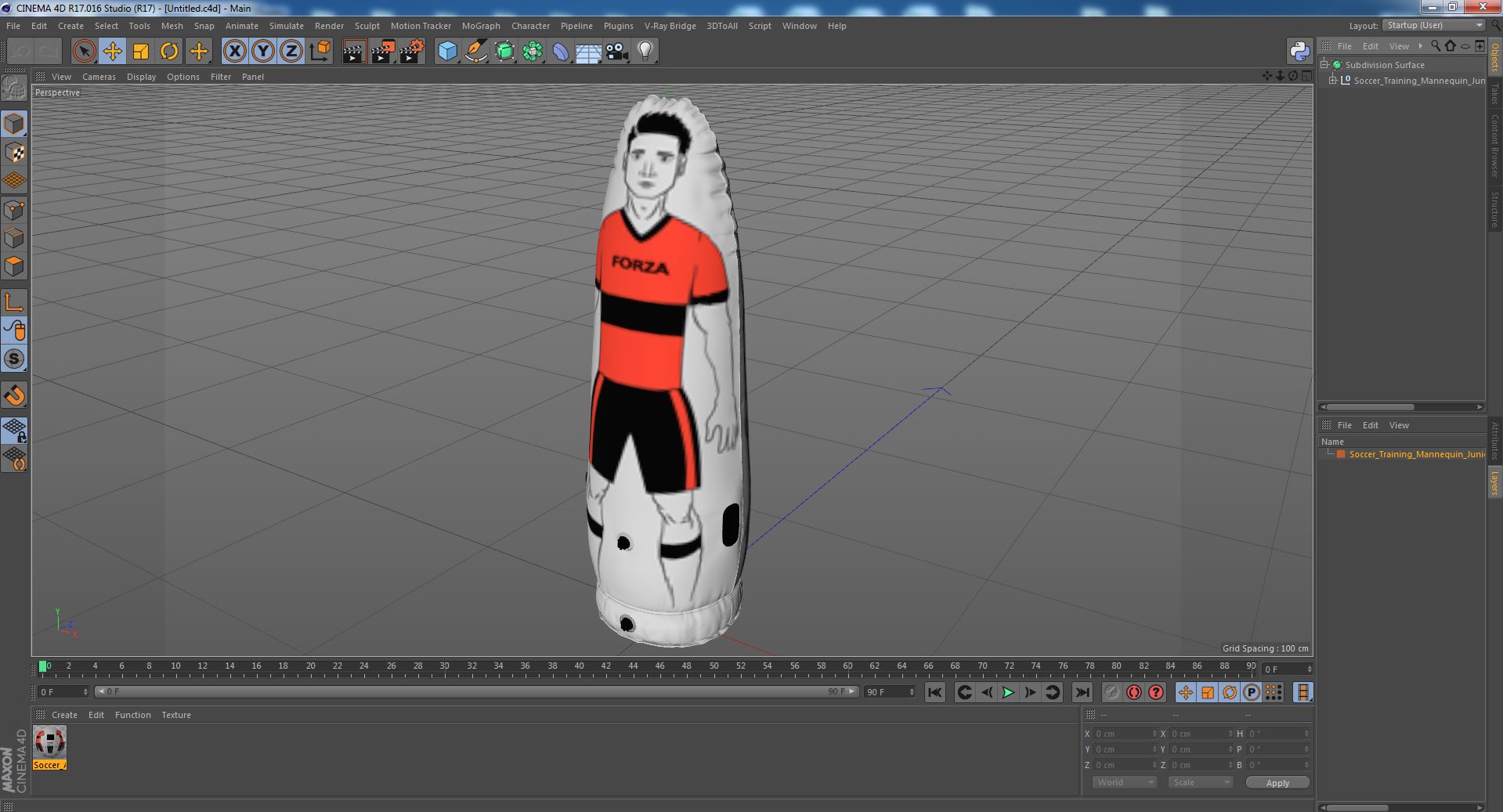Add a Cube primitive object
1503x812 pixels.
[447, 52]
